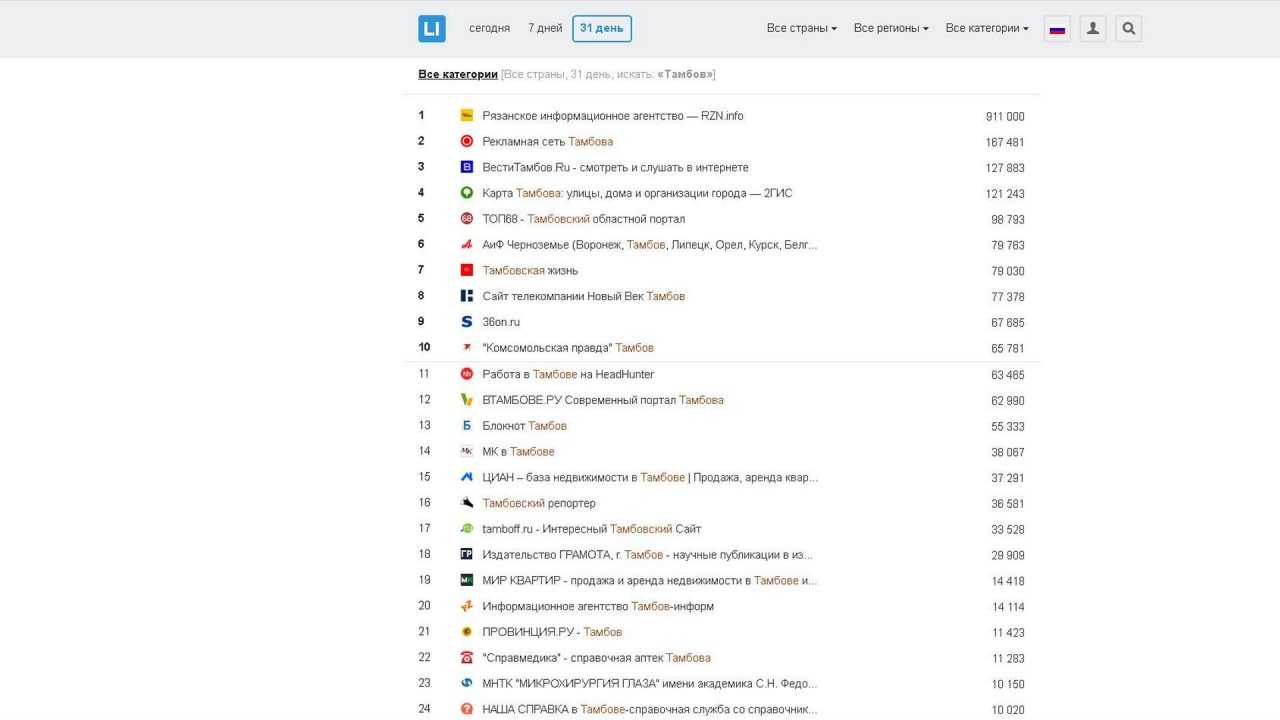Open Работа в Тамбове на HeadHunter link

[568, 374]
